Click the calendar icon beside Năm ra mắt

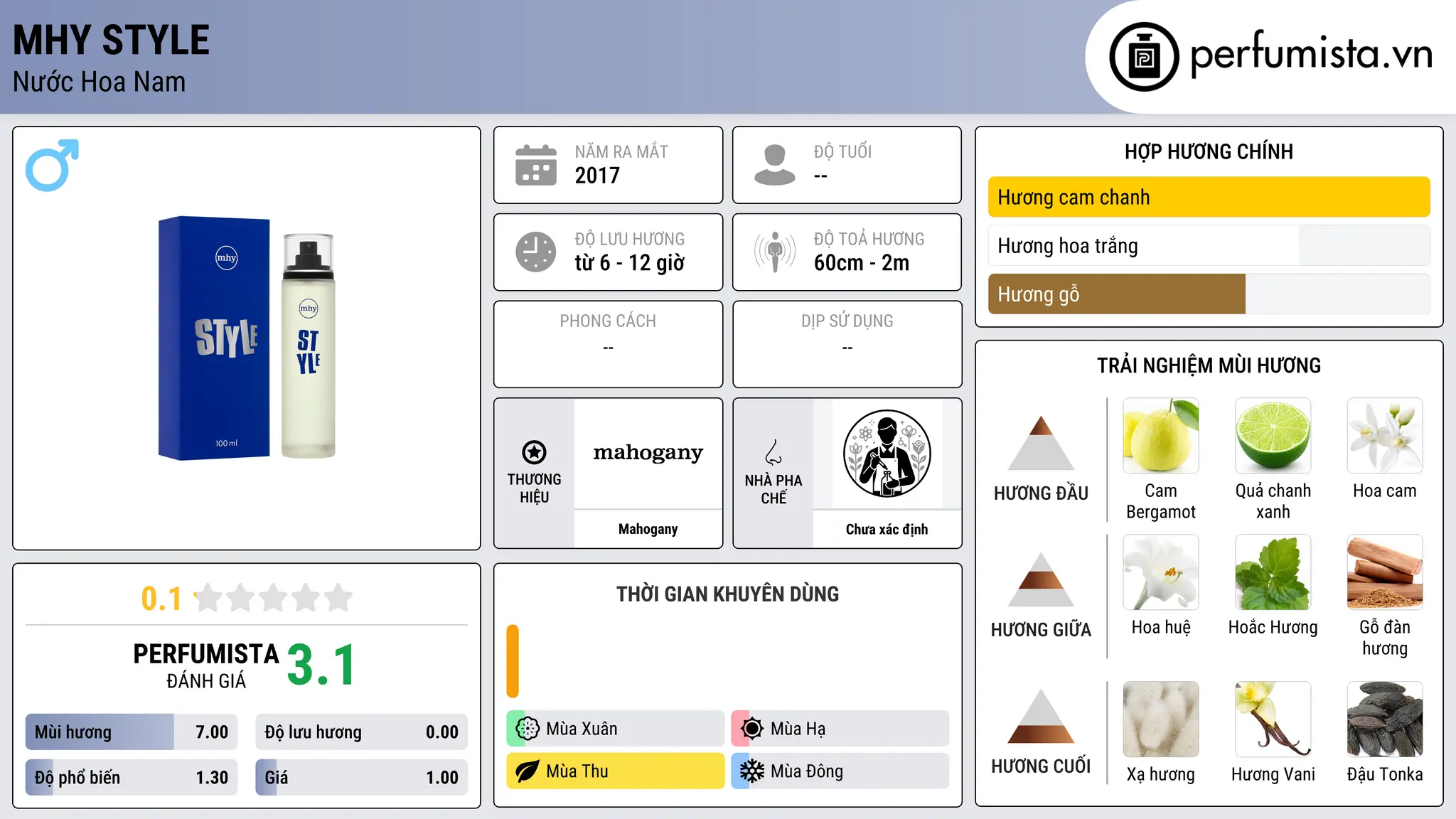tap(536, 165)
